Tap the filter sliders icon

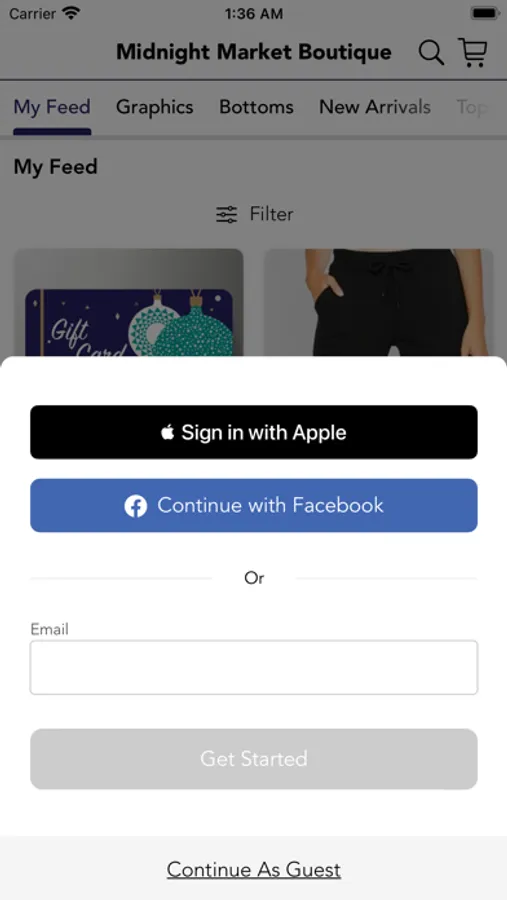tap(226, 215)
